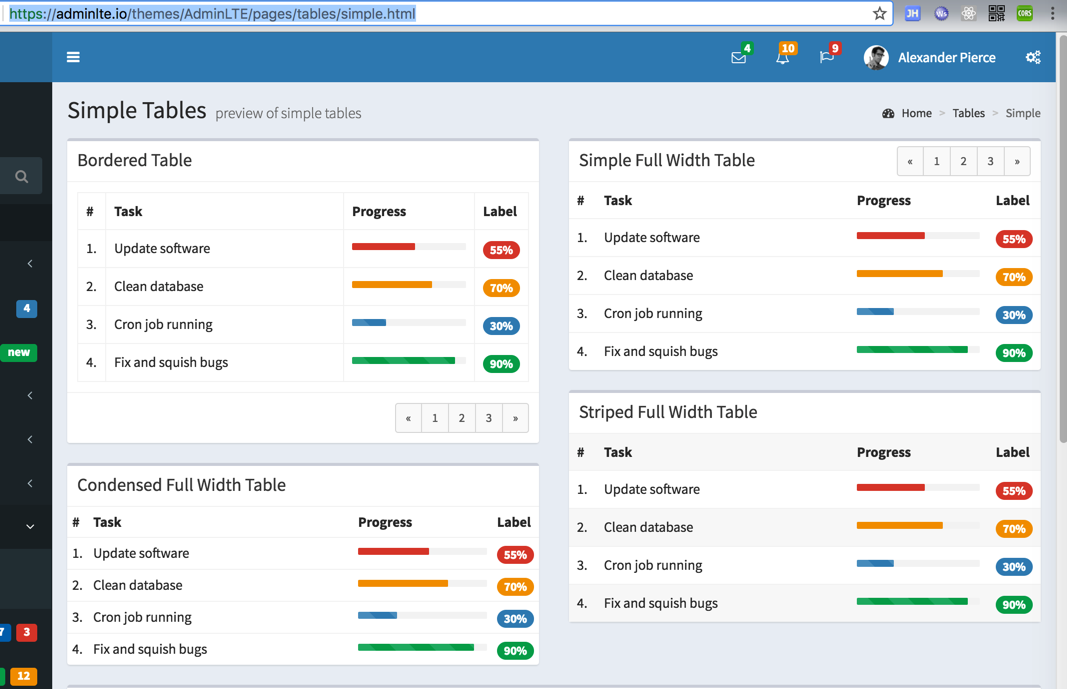This screenshot has width=1067, height=689.
Task: Click the 90% label in Condensed Full Width Table
Action: 515,650
